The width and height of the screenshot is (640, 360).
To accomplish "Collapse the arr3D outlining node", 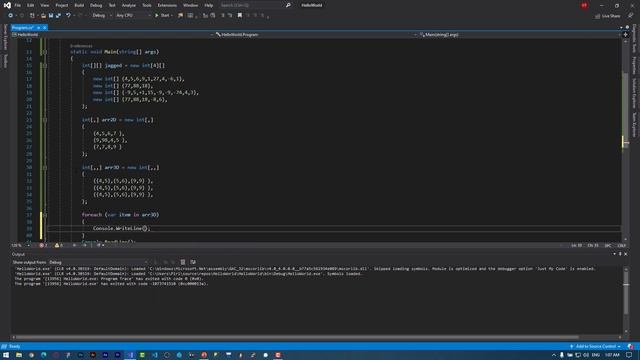I will 44,167.
